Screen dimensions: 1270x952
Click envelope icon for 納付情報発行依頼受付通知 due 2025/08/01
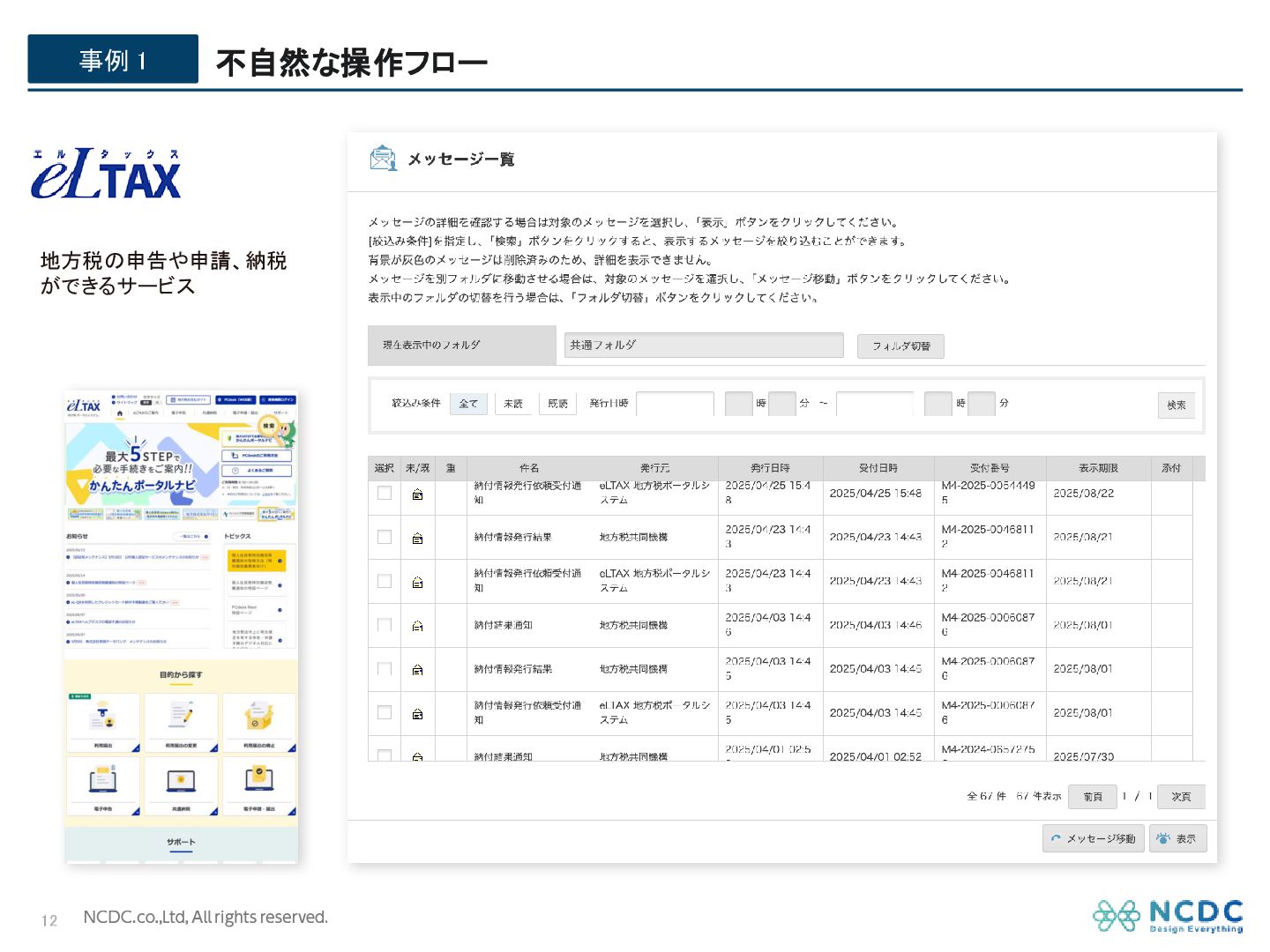coord(418,714)
